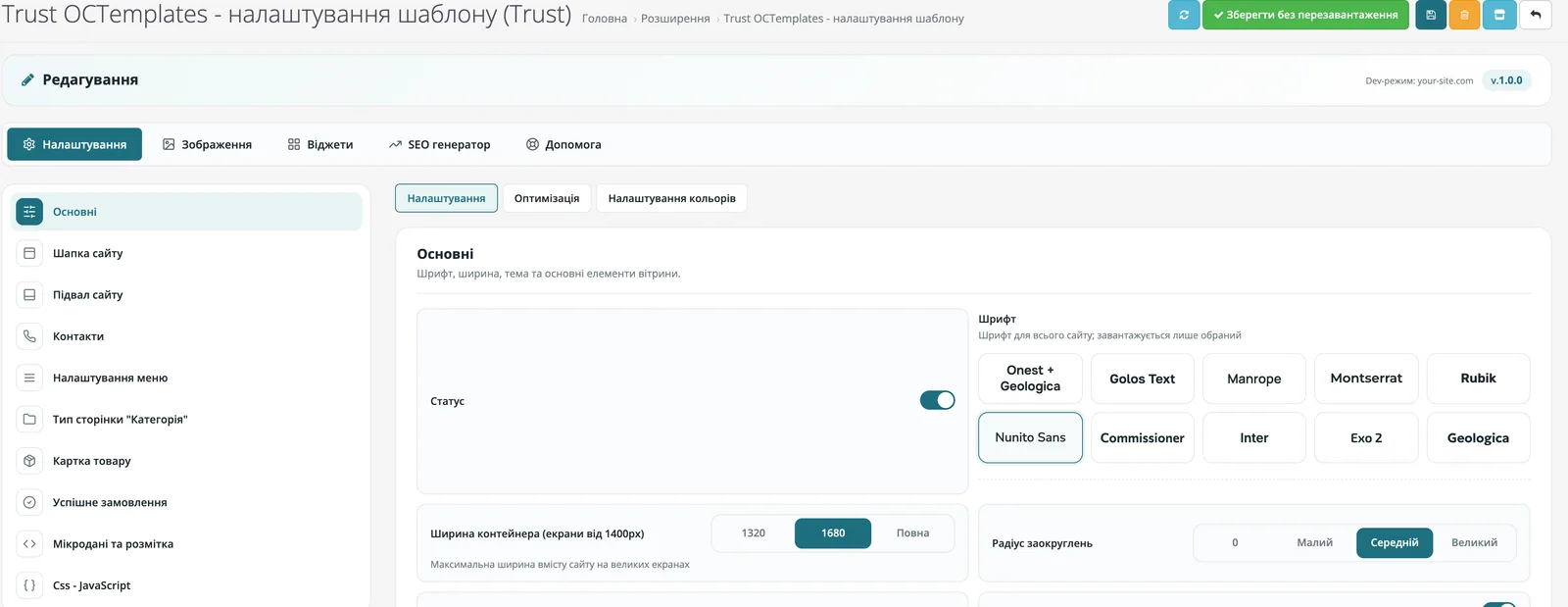The image size is (1568, 607).
Task: Select Повна container width option
Action: coord(912,533)
